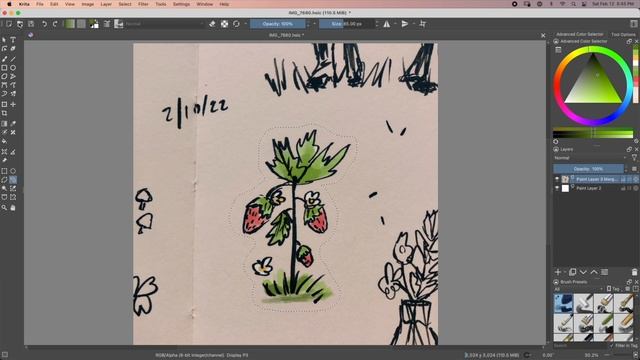Open the brush presets chooser icon
The height and width of the screenshot is (360, 640).
click(x=118, y=24)
